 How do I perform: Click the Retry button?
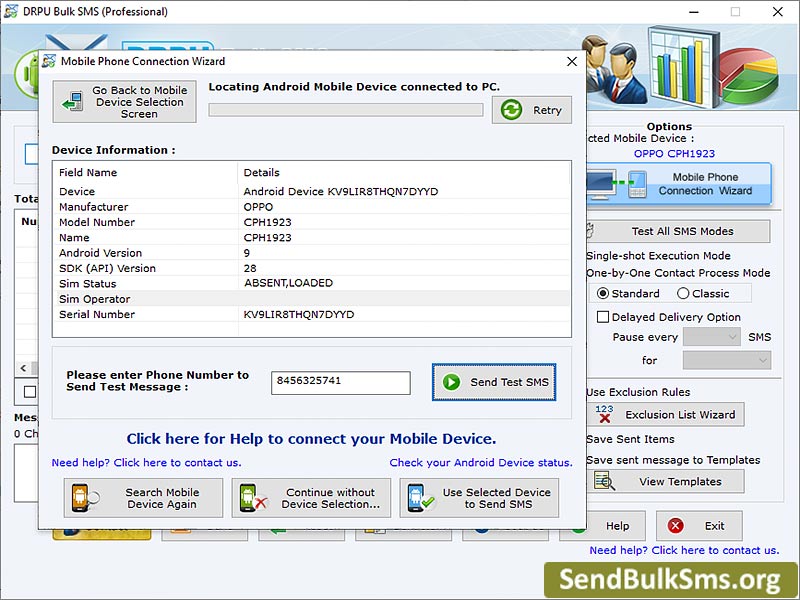point(532,110)
